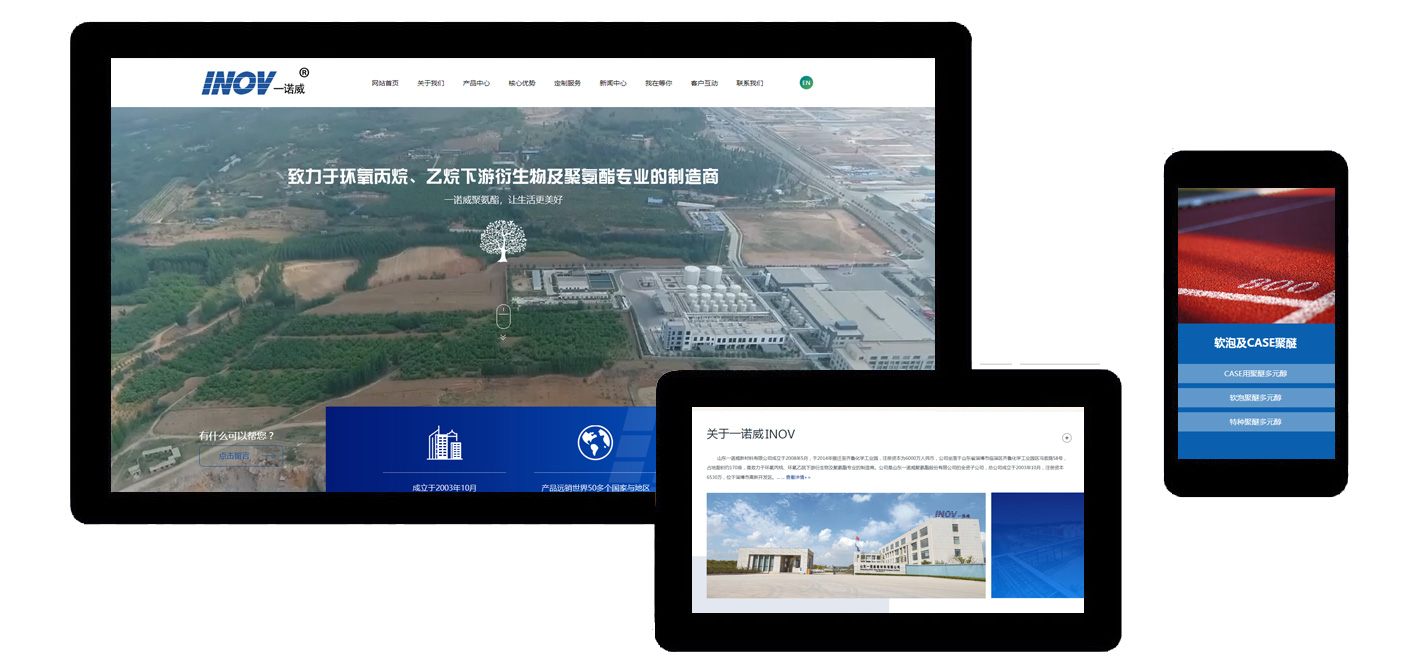Click the red running track image
Viewport: 1421px width, 664px height.
[1256, 255]
